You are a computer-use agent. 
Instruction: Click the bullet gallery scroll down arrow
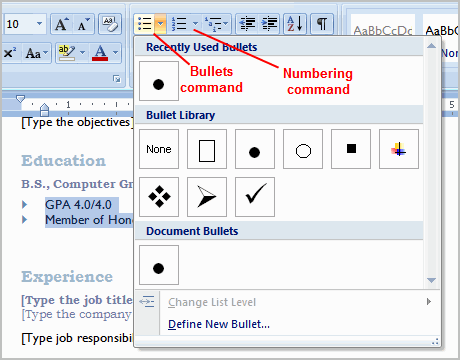point(431,280)
